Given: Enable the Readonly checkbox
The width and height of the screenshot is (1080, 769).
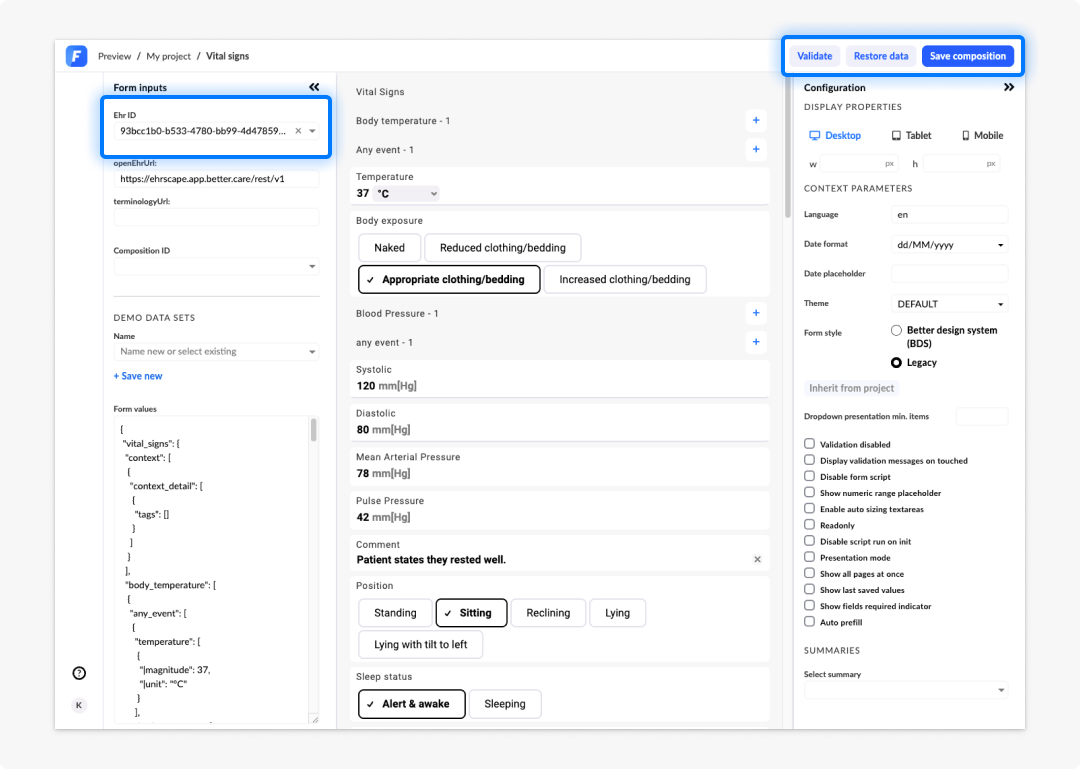Looking at the screenshot, I should pos(809,524).
